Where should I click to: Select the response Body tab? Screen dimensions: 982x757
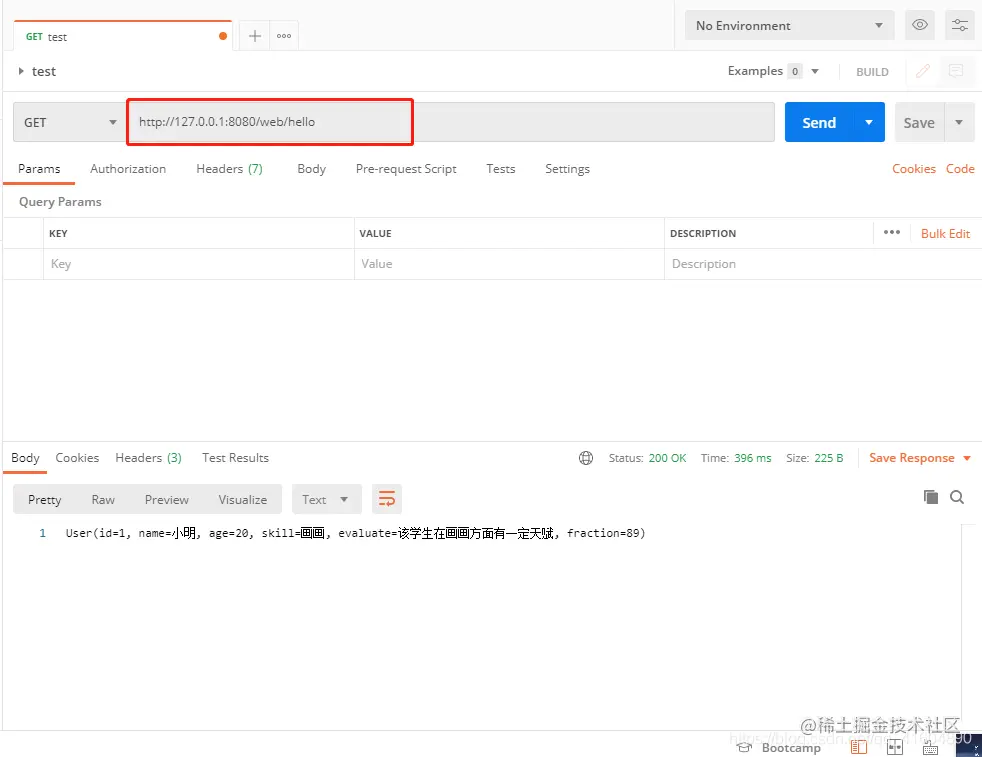pyautogui.click(x=25, y=458)
